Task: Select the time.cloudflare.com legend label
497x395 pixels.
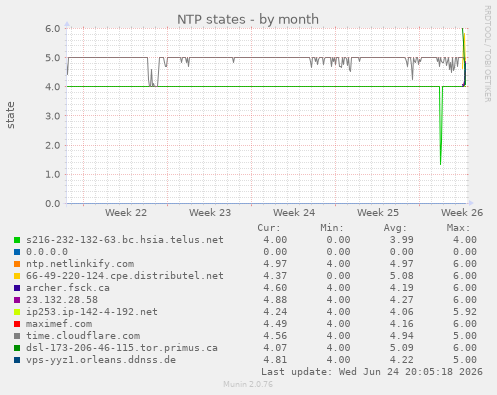Action: [83, 336]
